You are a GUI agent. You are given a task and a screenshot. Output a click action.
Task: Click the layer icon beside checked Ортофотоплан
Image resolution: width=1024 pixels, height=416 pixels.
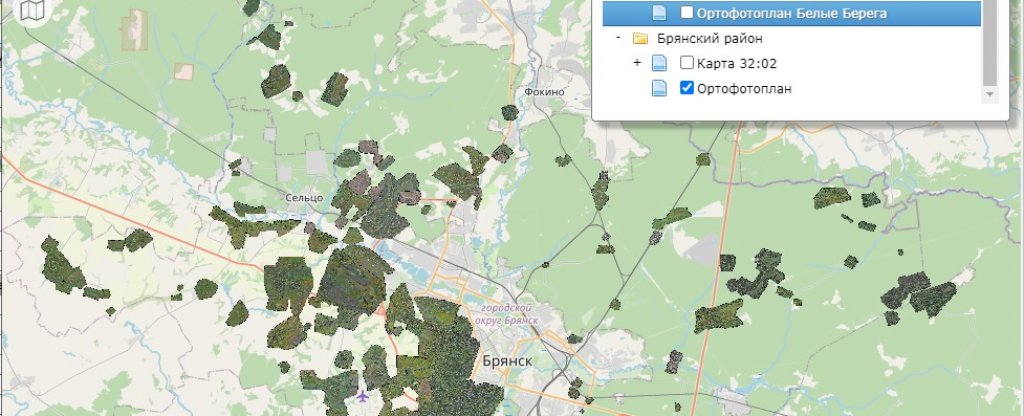659,88
